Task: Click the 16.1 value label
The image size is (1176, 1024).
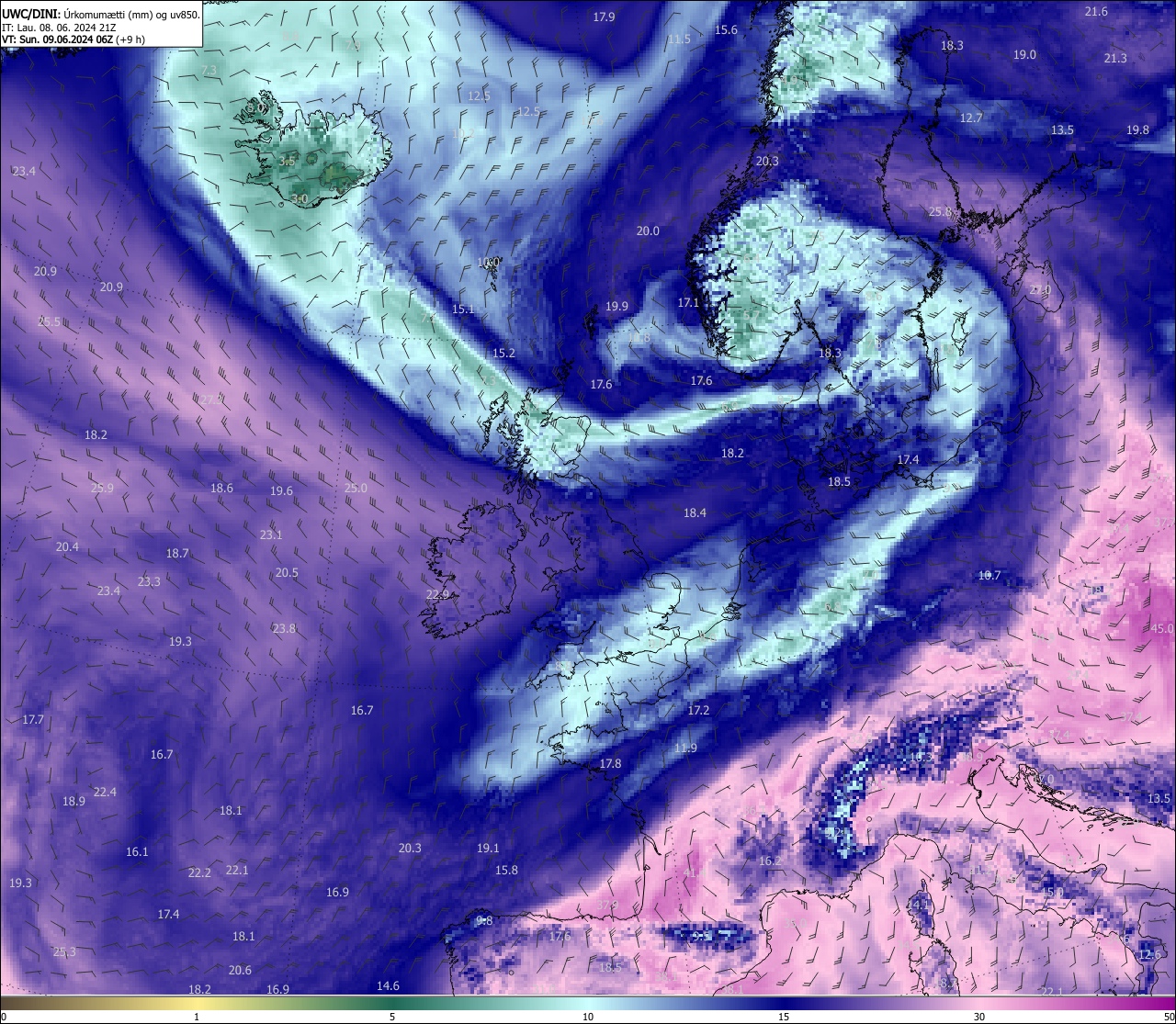Action: click(137, 852)
